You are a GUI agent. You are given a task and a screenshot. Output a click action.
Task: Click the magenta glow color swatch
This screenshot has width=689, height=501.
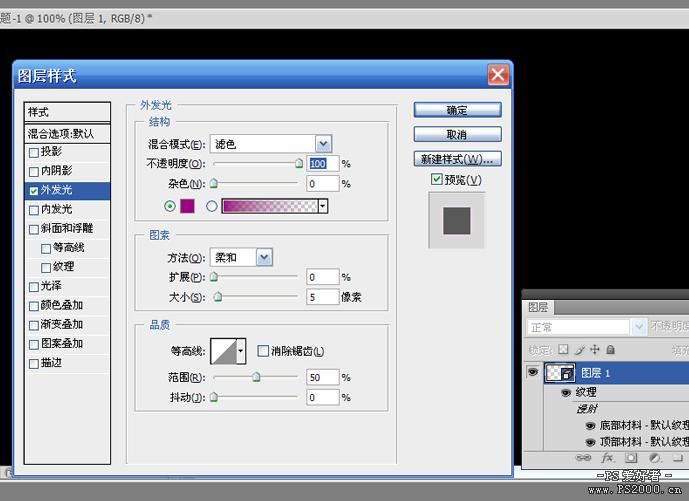[x=187, y=206]
